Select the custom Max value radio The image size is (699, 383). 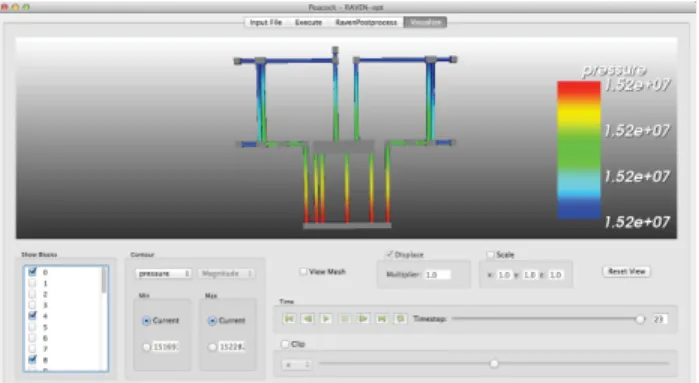pos(212,346)
